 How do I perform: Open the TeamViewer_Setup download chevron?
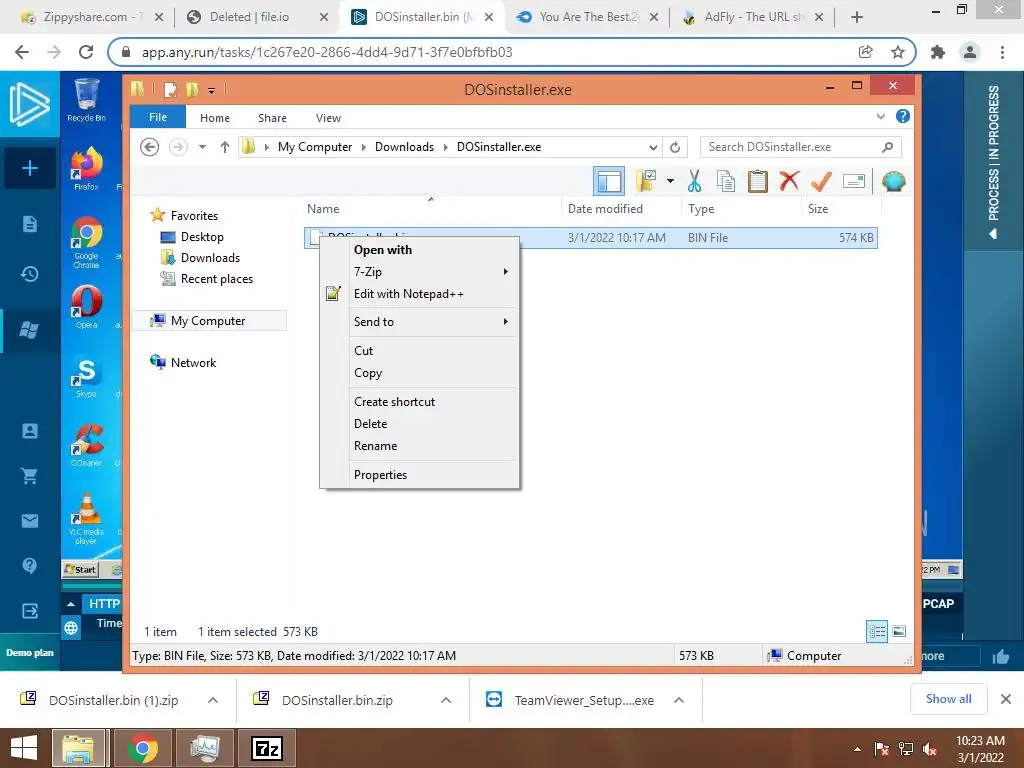679,700
